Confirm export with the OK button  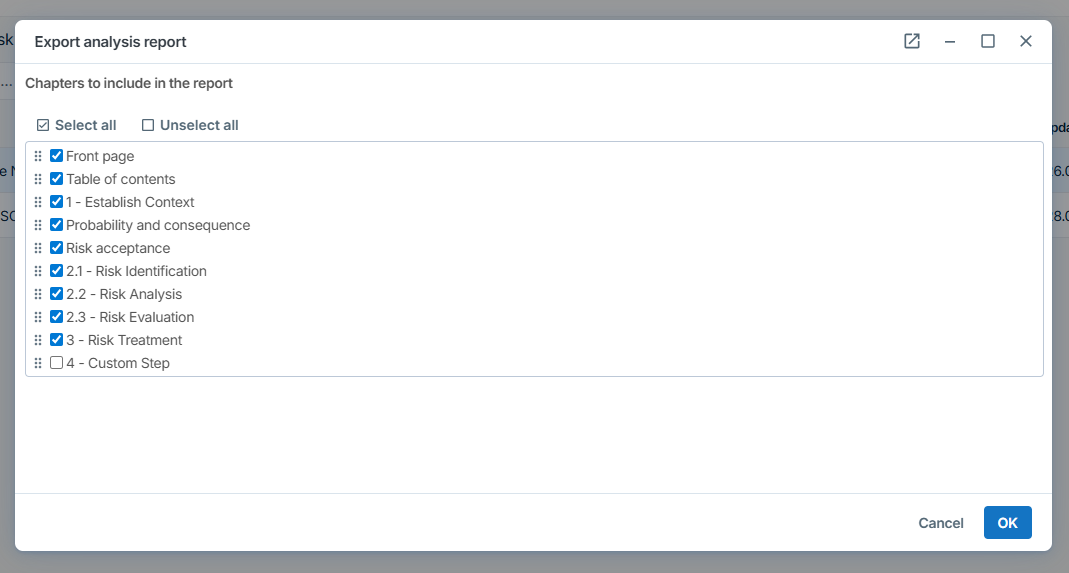click(x=1007, y=523)
